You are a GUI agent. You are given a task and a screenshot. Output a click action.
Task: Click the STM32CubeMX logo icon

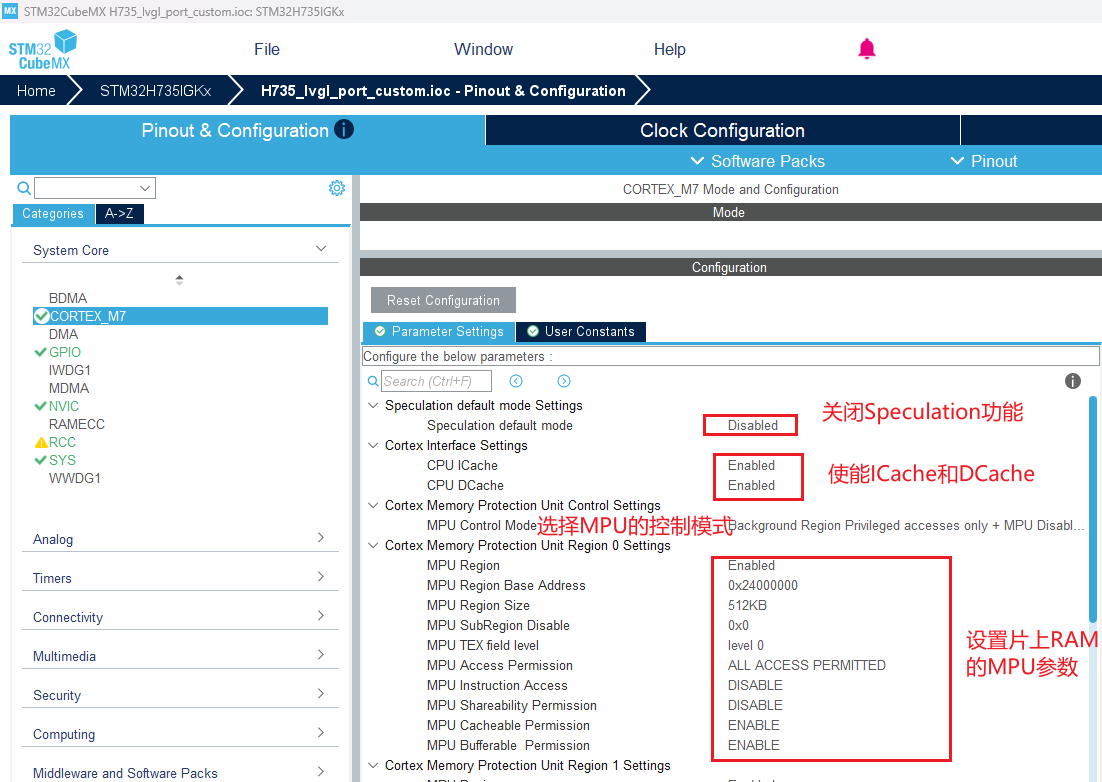point(42,50)
